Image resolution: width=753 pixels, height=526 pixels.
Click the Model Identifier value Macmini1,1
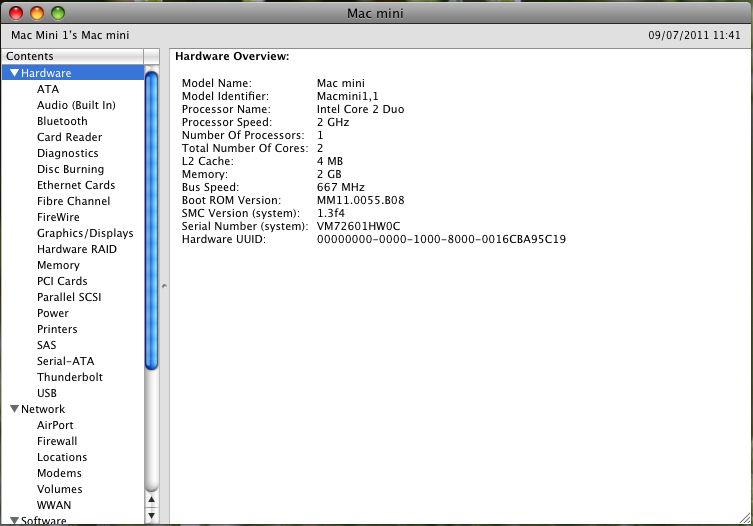[348, 96]
